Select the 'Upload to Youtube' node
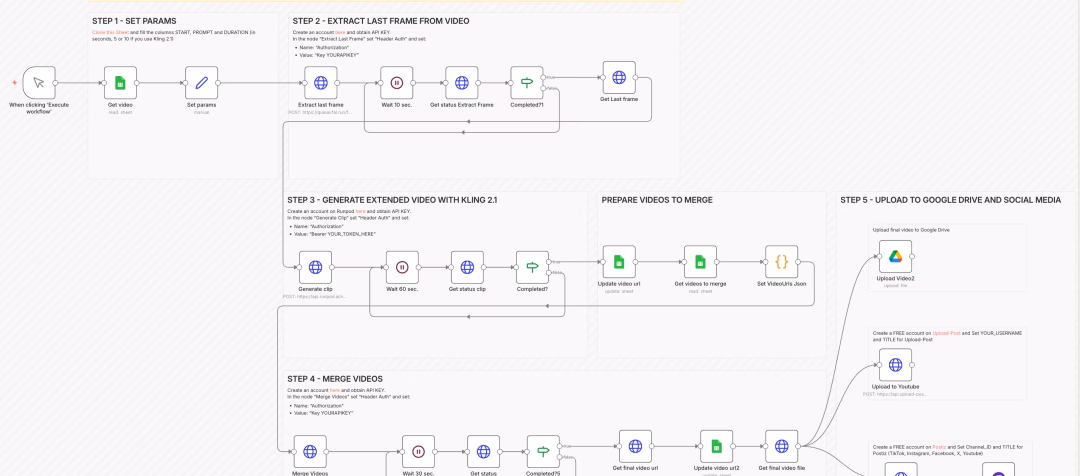 [895, 364]
